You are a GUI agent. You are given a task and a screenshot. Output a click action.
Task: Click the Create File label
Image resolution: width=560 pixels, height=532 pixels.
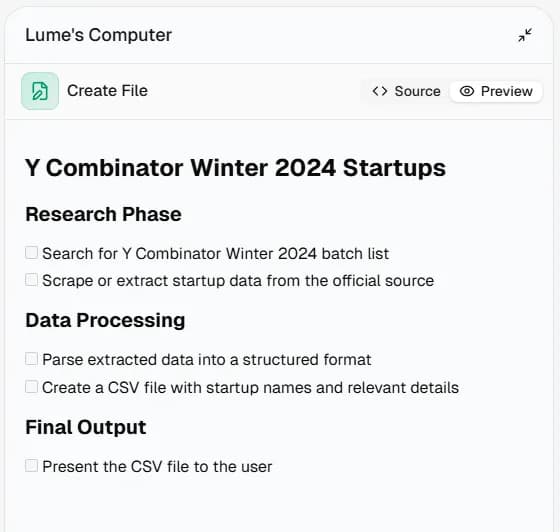(x=108, y=91)
